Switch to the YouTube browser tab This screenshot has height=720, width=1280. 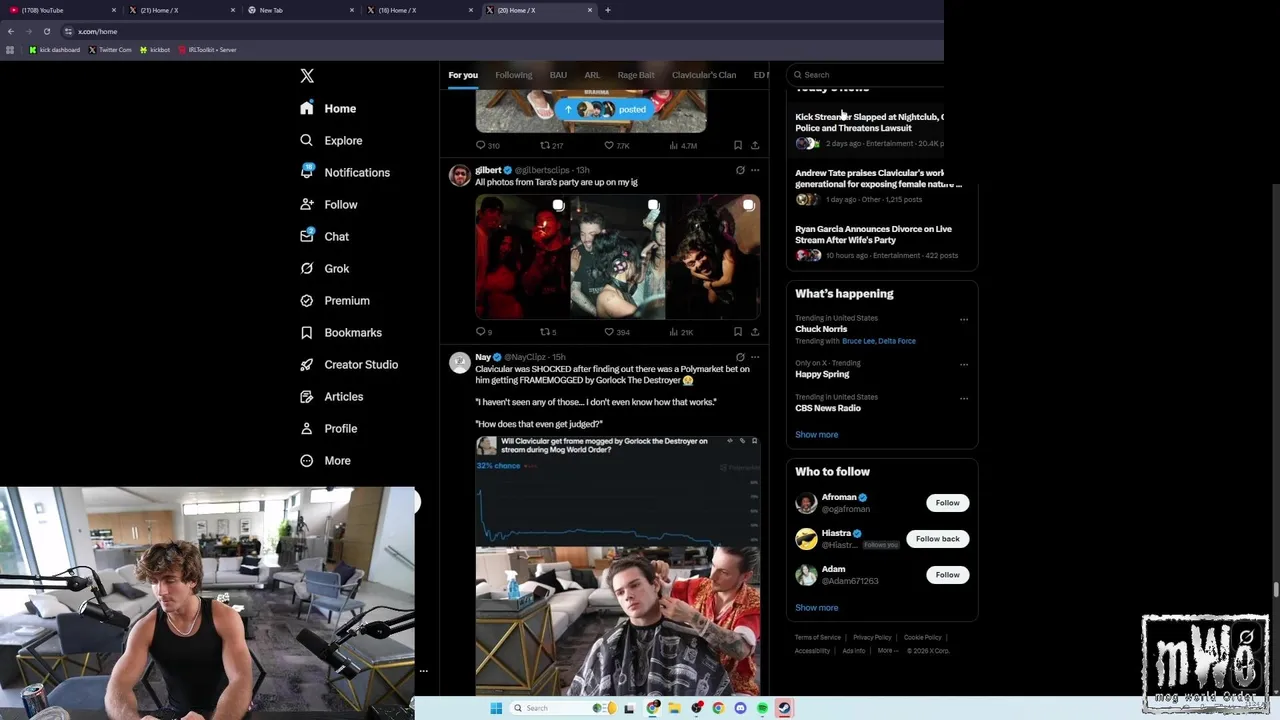pyautogui.click(x=60, y=10)
